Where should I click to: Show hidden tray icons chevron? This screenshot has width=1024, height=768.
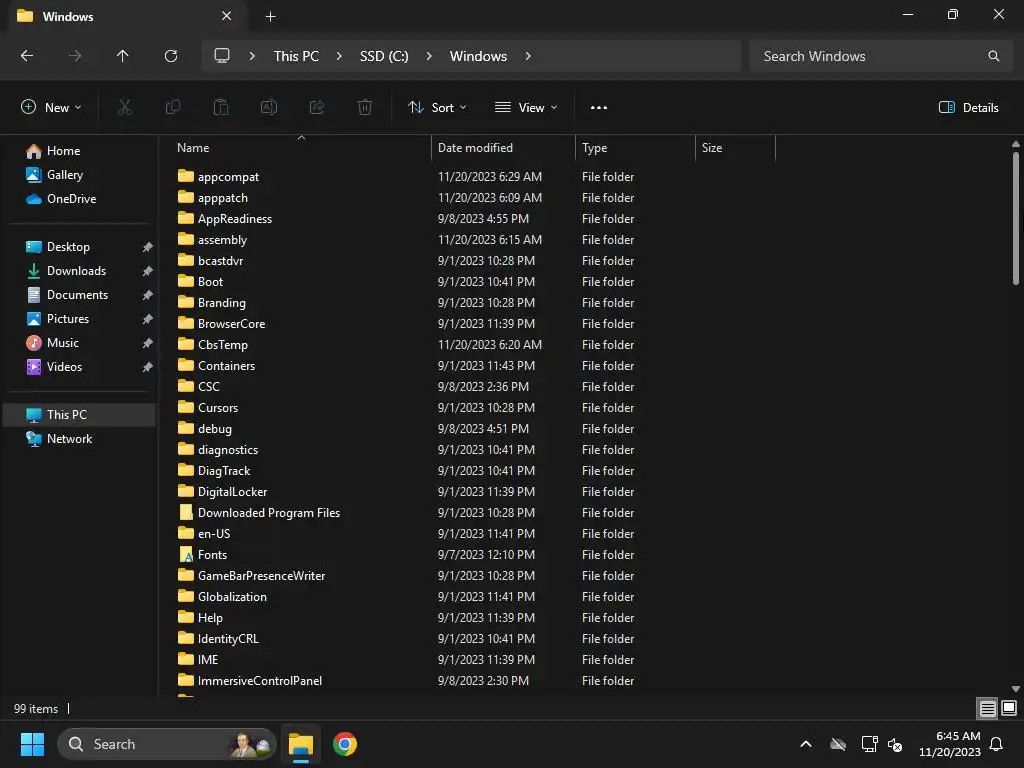pyautogui.click(x=806, y=744)
